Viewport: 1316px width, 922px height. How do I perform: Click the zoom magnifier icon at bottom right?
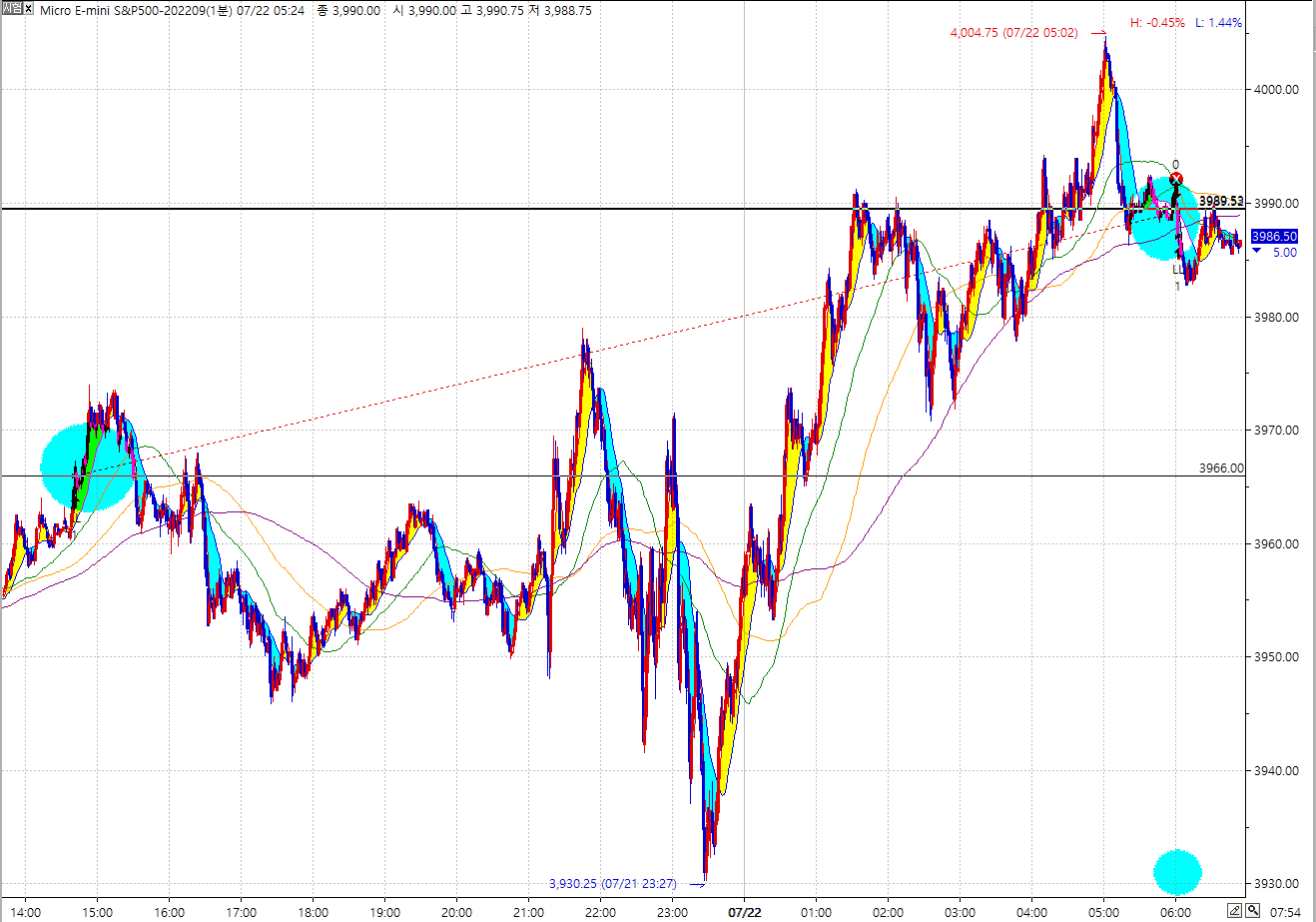tap(1252, 909)
